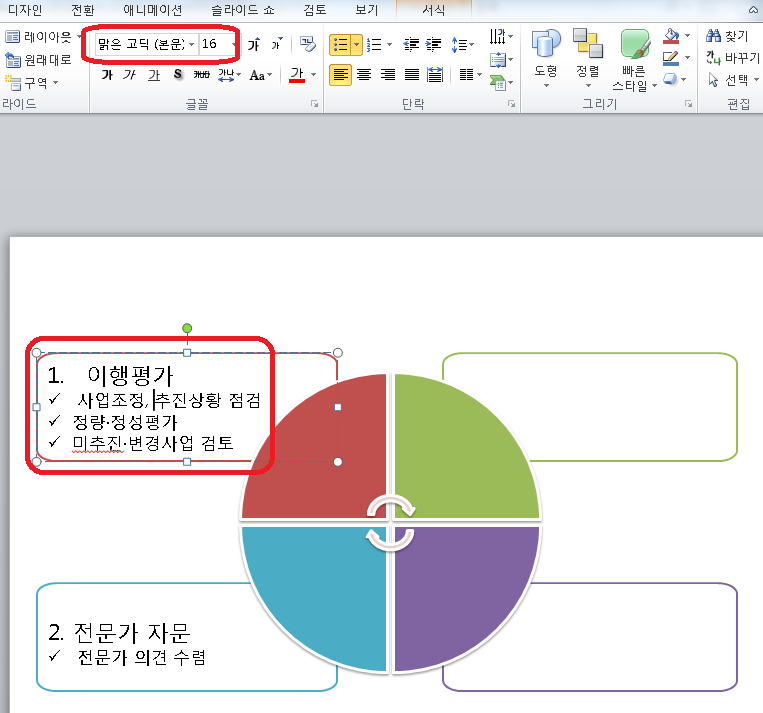
Task: Toggle underline text formatting
Action: point(153,75)
